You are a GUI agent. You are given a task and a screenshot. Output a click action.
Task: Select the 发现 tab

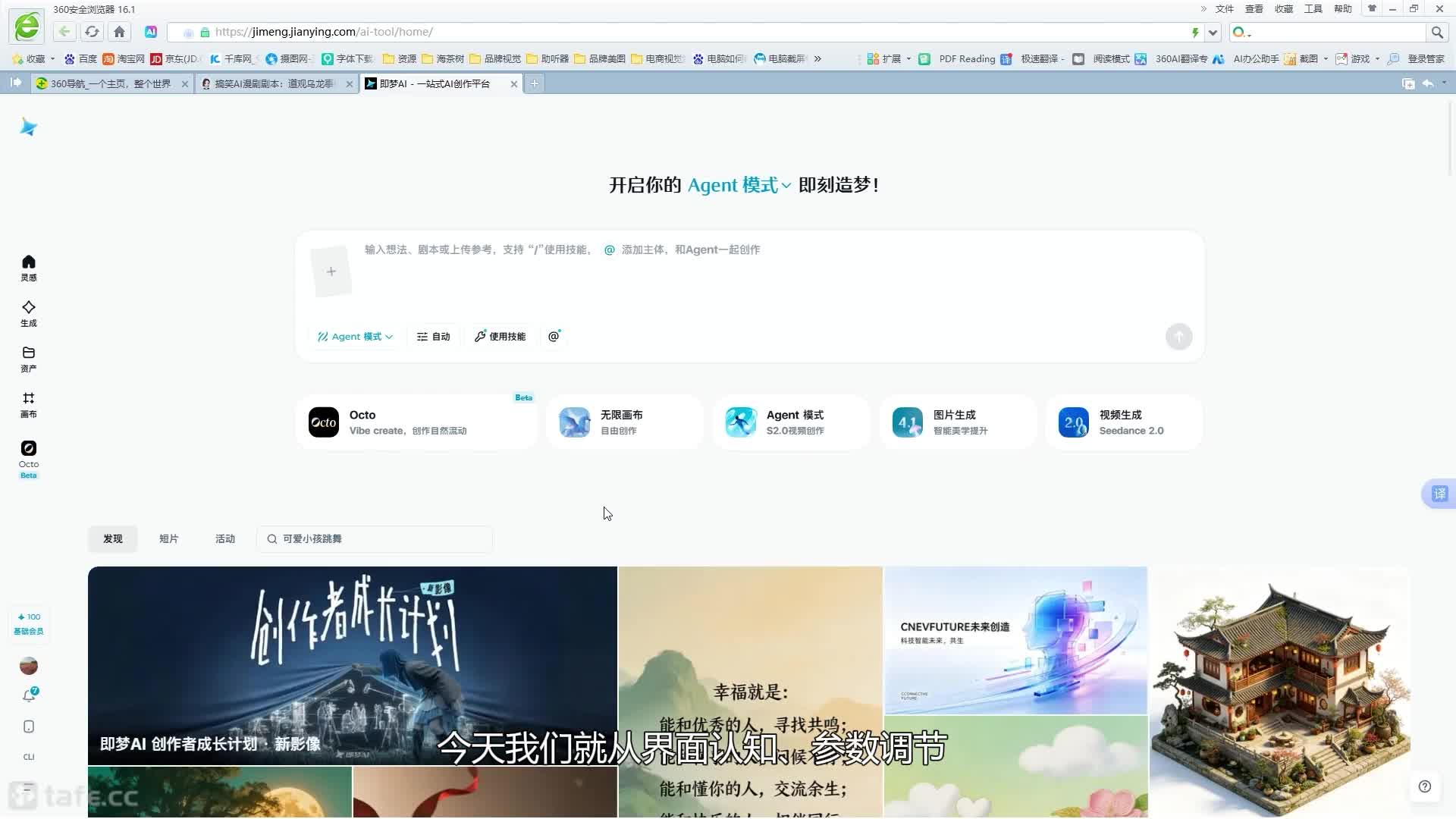point(113,538)
